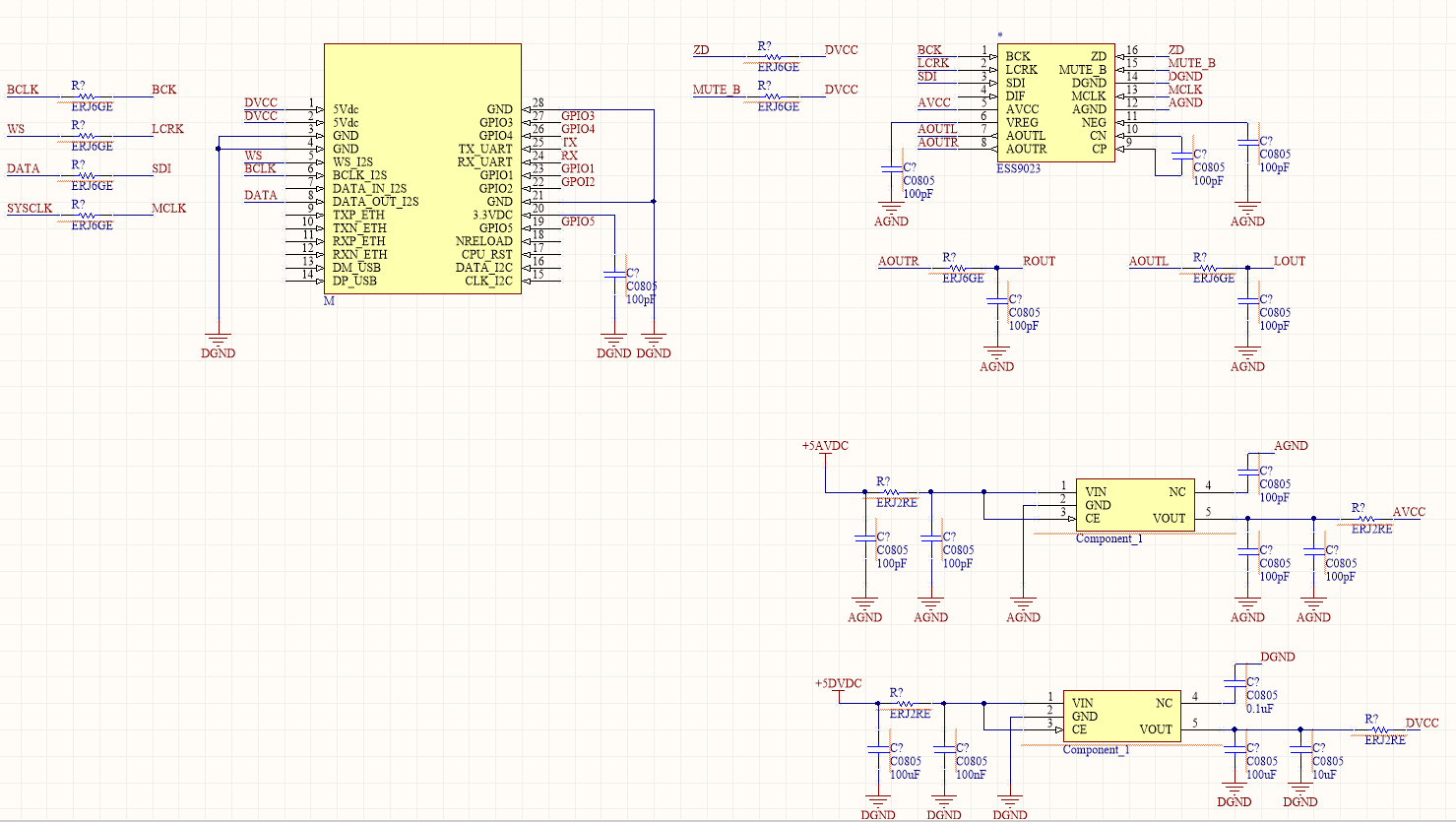Select the resistor between WS and LCRK labels
This screenshot has height=822, width=1456.
[x=86, y=136]
